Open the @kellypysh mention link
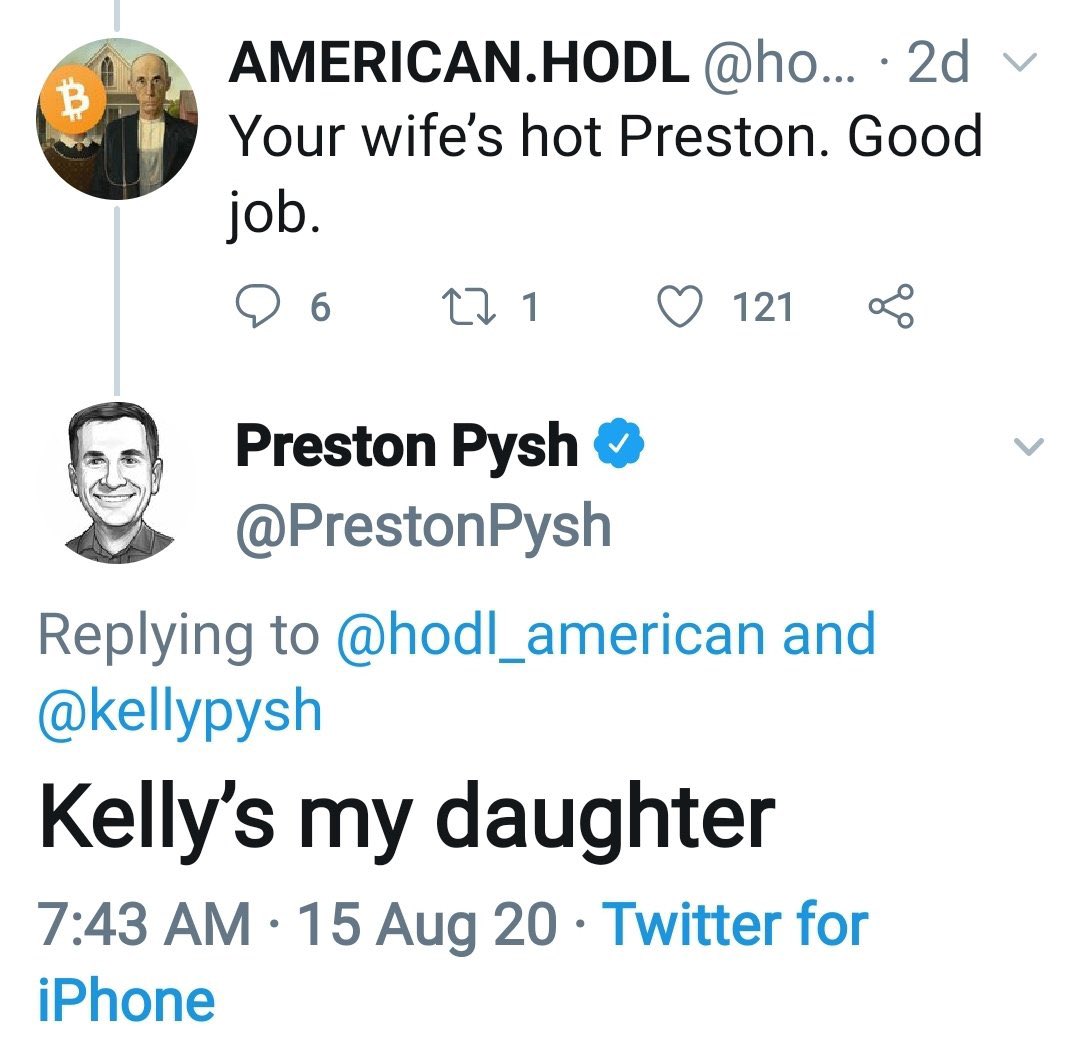The height and width of the screenshot is (1056, 1080). click(180, 711)
